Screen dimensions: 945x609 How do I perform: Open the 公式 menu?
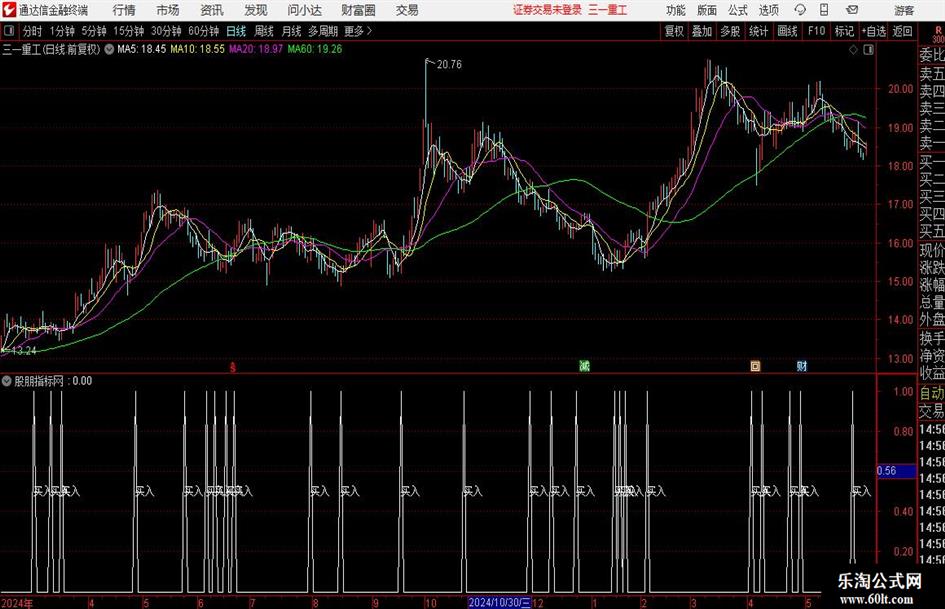pyautogui.click(x=738, y=10)
